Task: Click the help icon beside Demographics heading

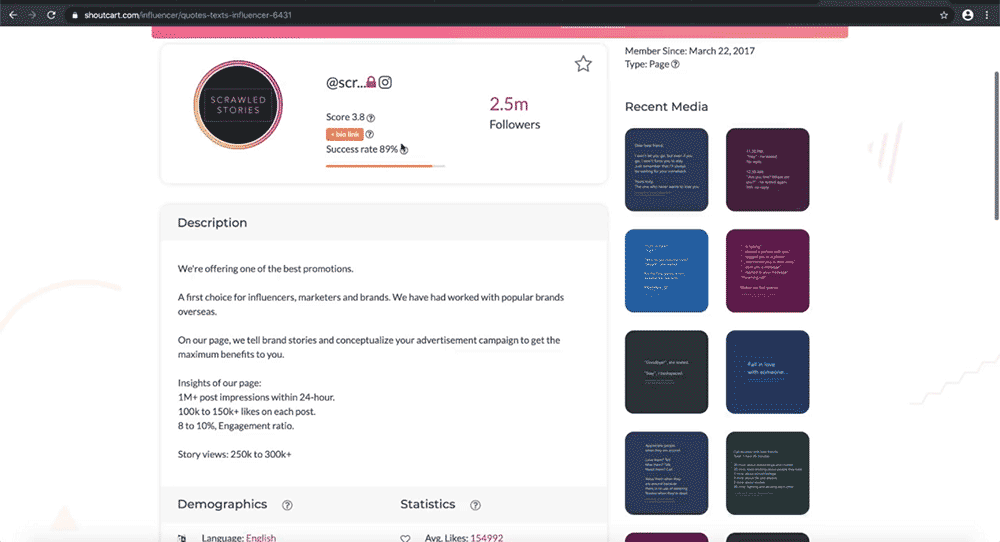Action: click(x=287, y=505)
